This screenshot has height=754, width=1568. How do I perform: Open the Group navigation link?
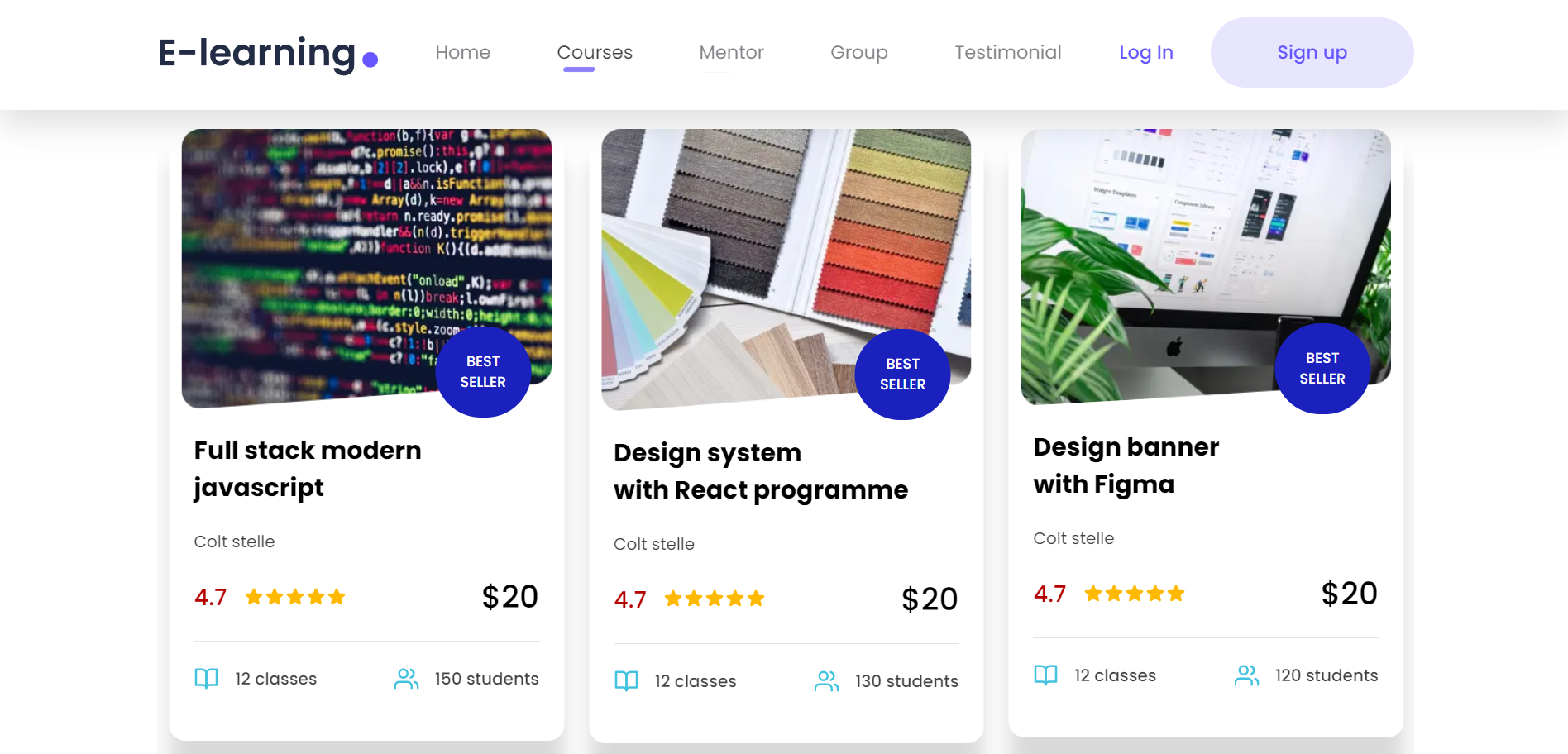(x=858, y=52)
